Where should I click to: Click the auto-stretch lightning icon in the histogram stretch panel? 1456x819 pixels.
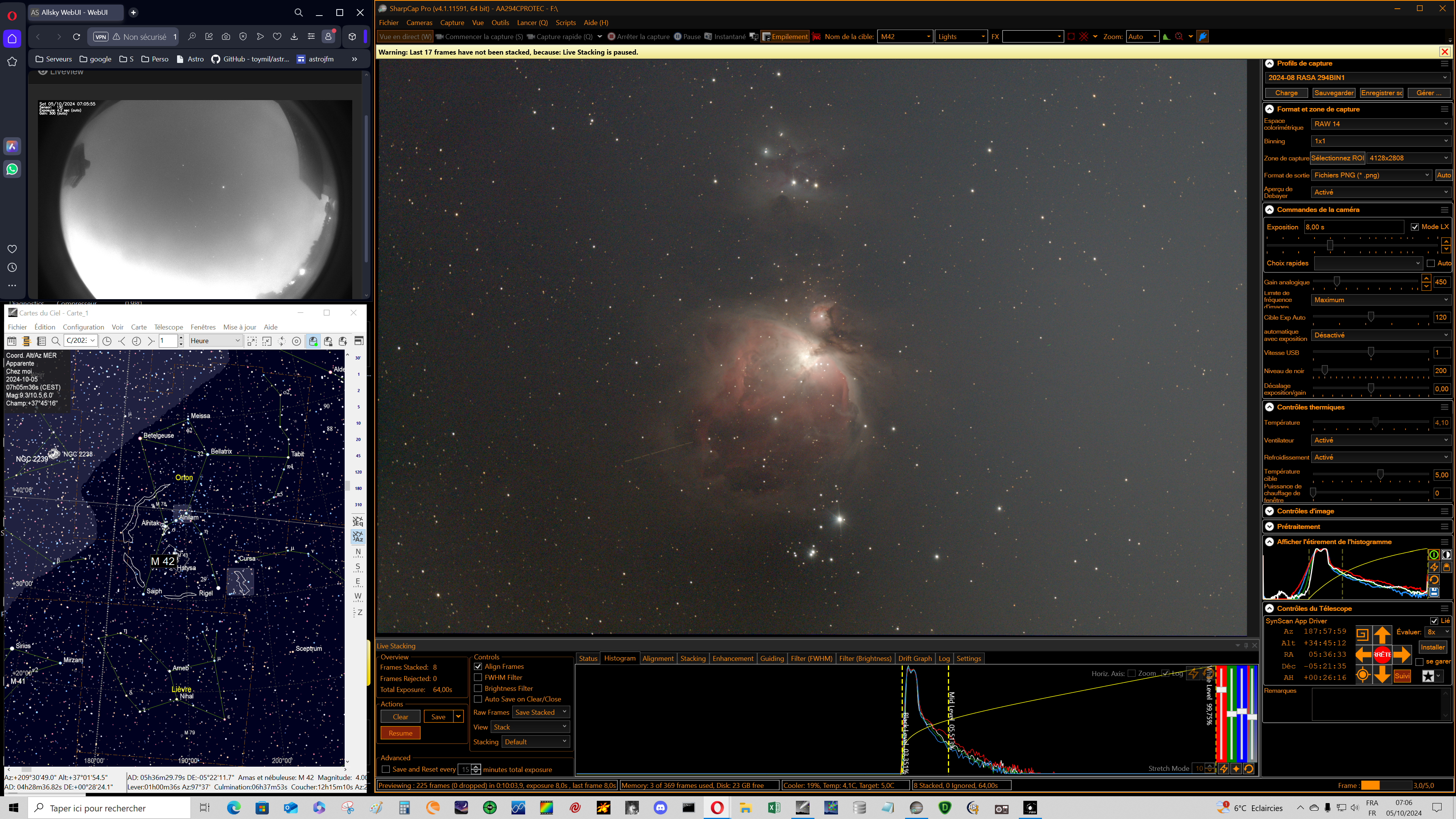(x=1434, y=567)
